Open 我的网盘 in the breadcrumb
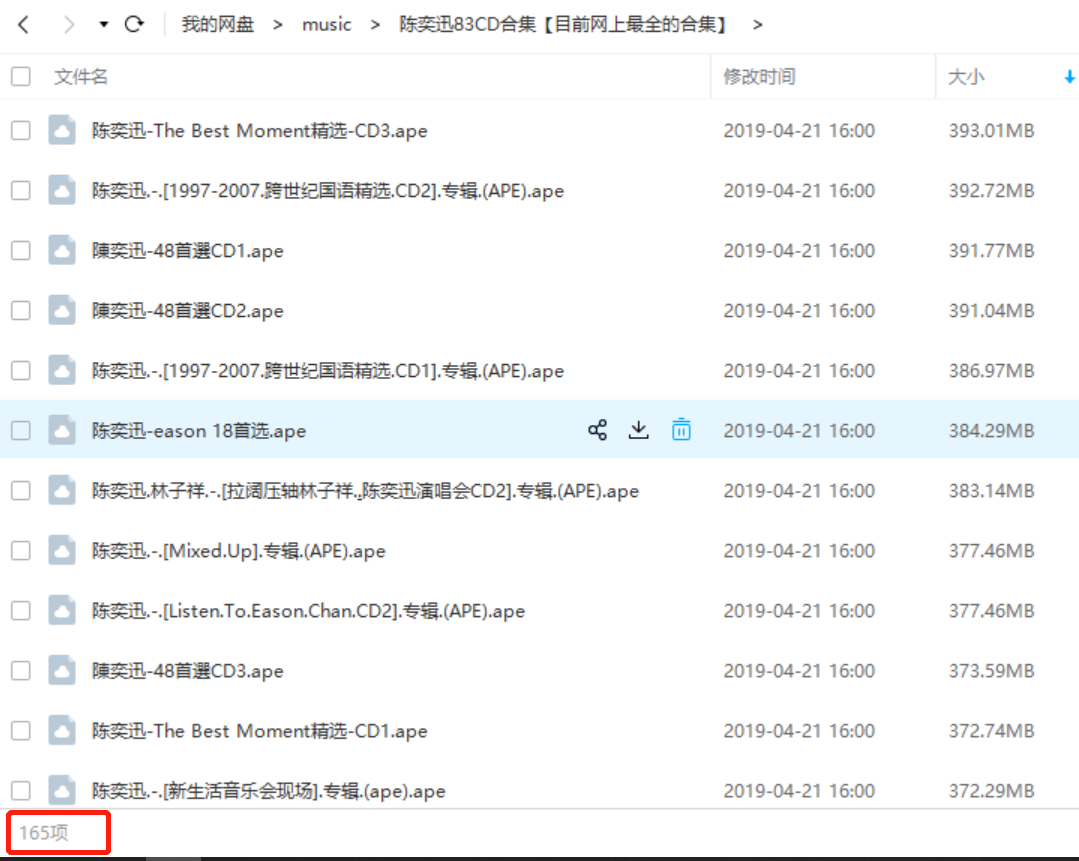 click(x=217, y=25)
